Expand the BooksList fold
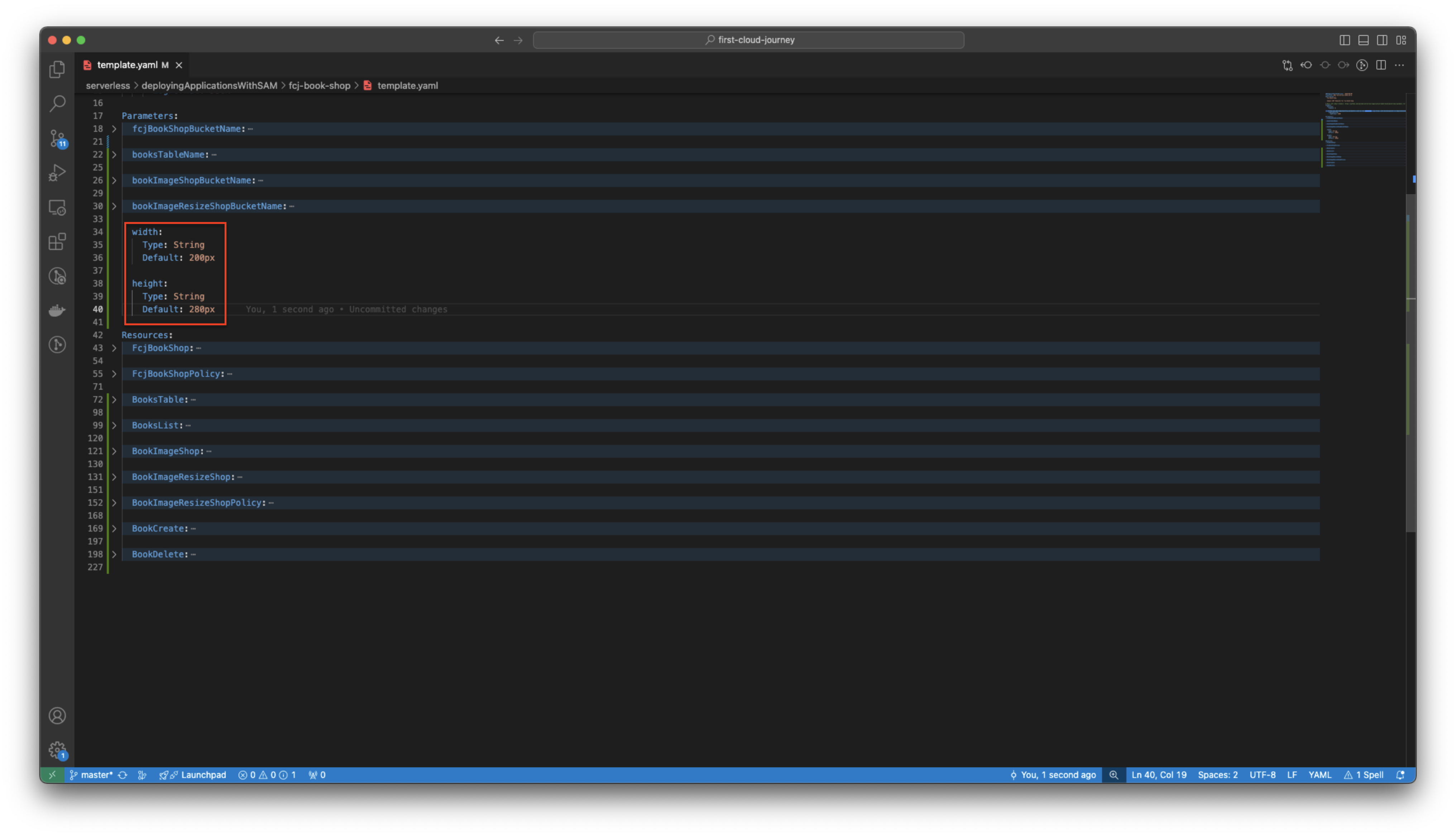The width and height of the screenshot is (1456, 836). pos(114,426)
